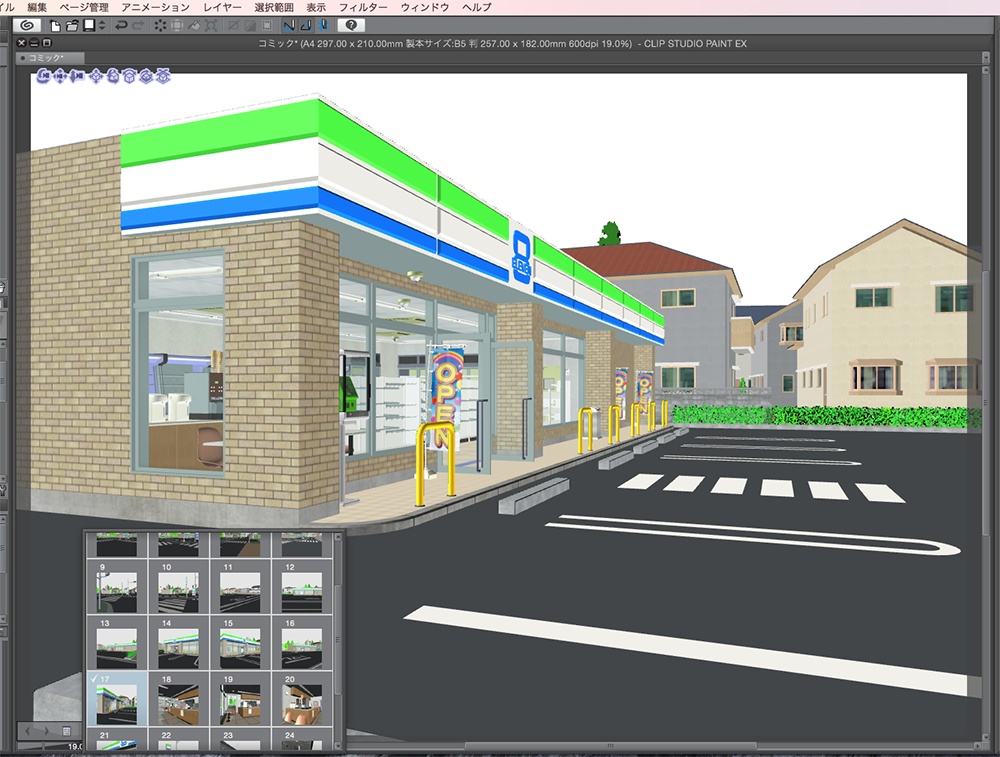Select the last 3D snap-to-ground icon
The height and width of the screenshot is (757, 1000).
163,77
